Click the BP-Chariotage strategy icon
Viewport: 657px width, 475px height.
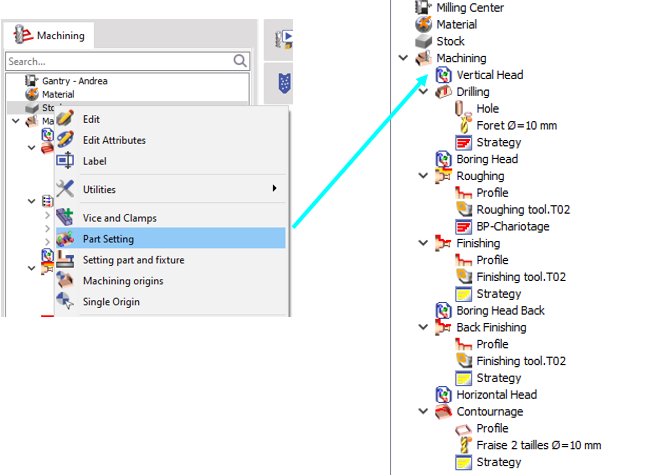pos(463,227)
